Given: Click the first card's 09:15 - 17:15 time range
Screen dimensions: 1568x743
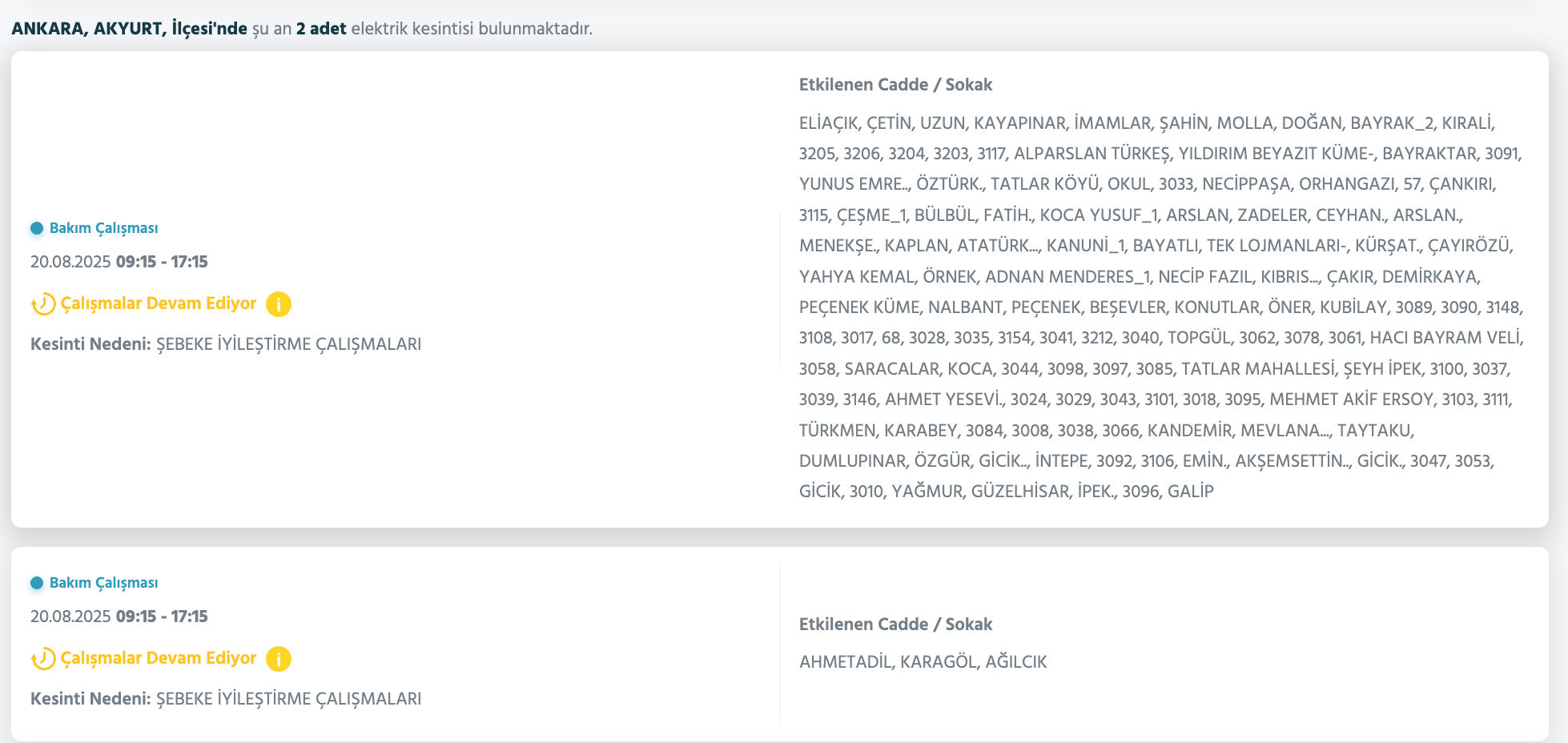Looking at the screenshot, I should coord(162,262).
